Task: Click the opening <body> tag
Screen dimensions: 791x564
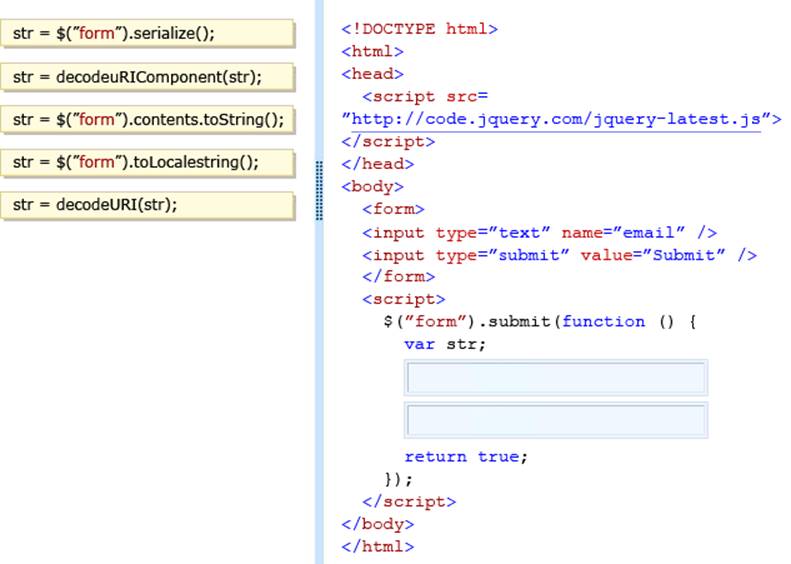Action: tap(372, 187)
